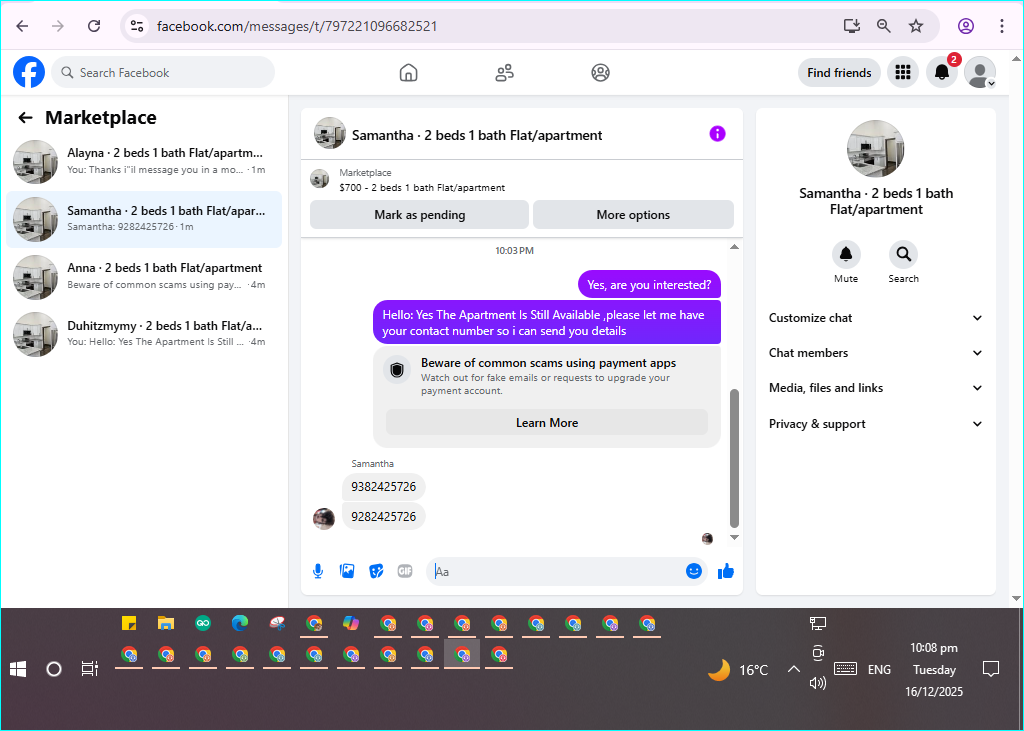1024x731 pixels.
Task: Click the purple conversation info icon
Action: [x=717, y=134]
